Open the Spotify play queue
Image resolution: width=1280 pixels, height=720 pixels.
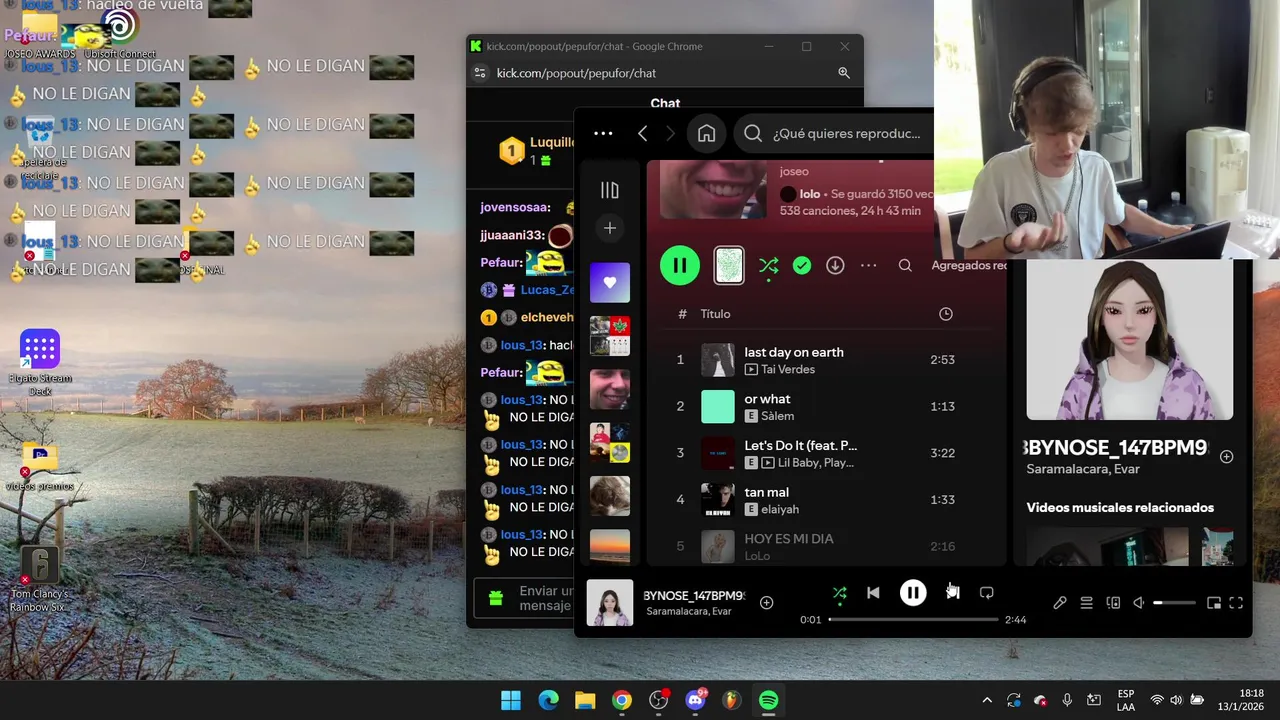coord(1086,603)
